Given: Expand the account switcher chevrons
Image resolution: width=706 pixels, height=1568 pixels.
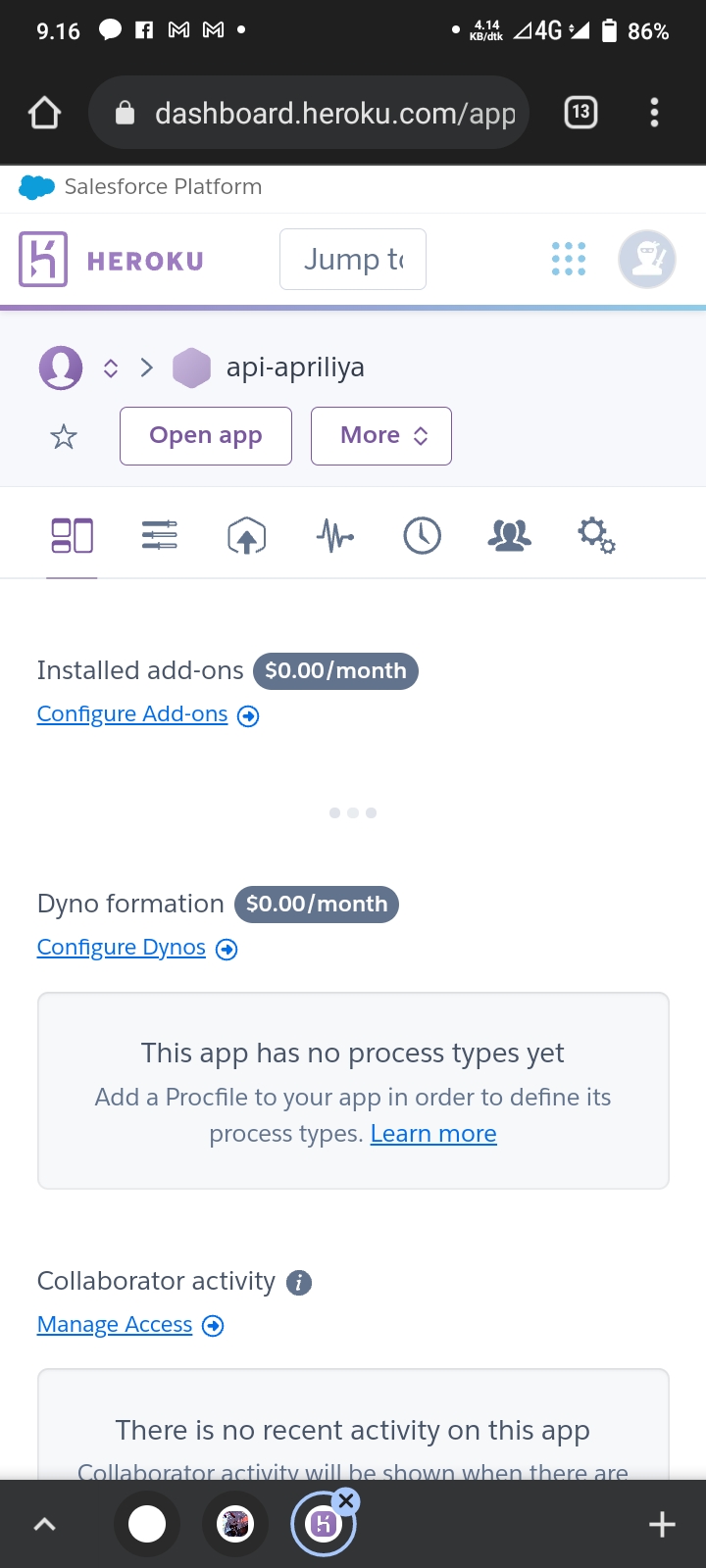Looking at the screenshot, I should pos(111,368).
